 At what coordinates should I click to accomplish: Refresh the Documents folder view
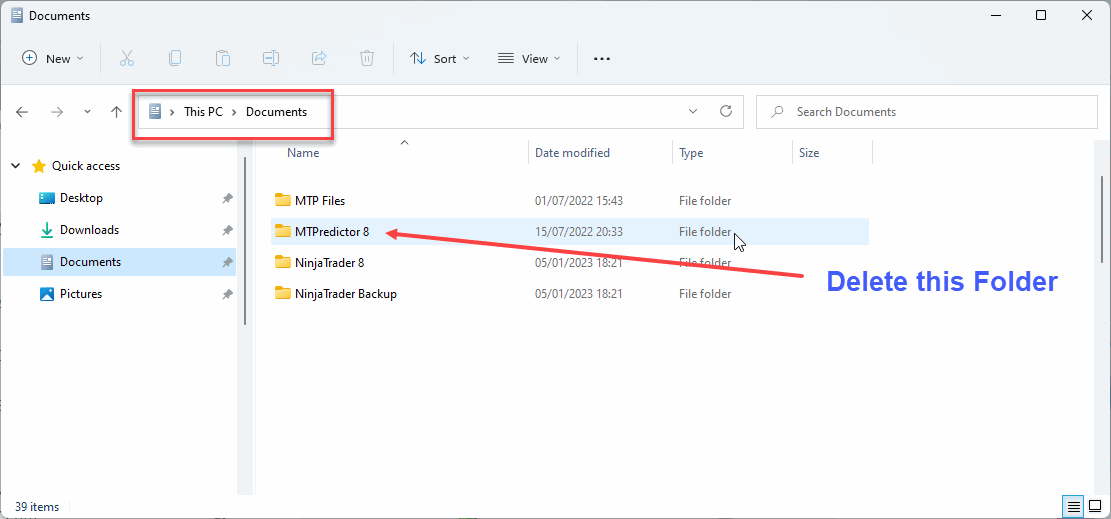point(726,111)
